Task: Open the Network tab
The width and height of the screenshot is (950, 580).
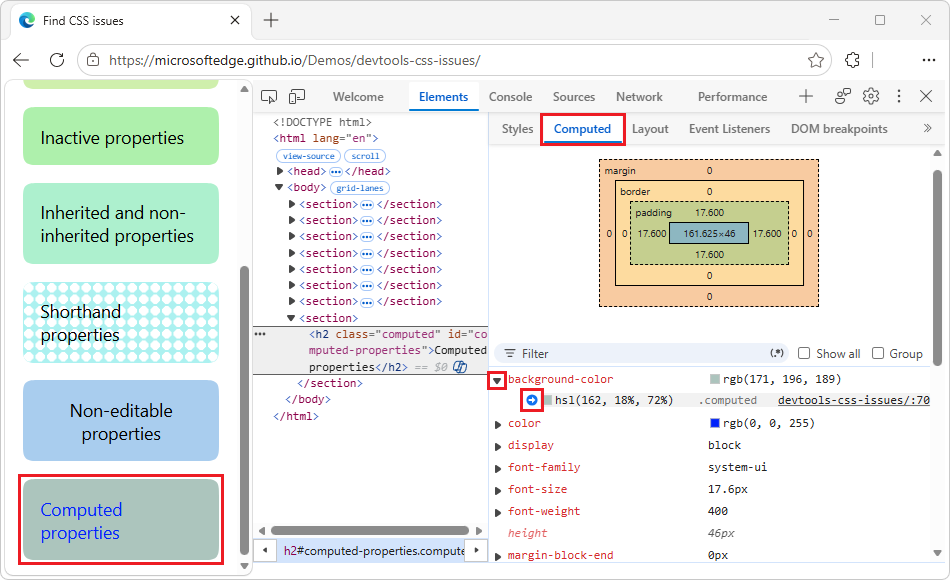Action: [639, 97]
